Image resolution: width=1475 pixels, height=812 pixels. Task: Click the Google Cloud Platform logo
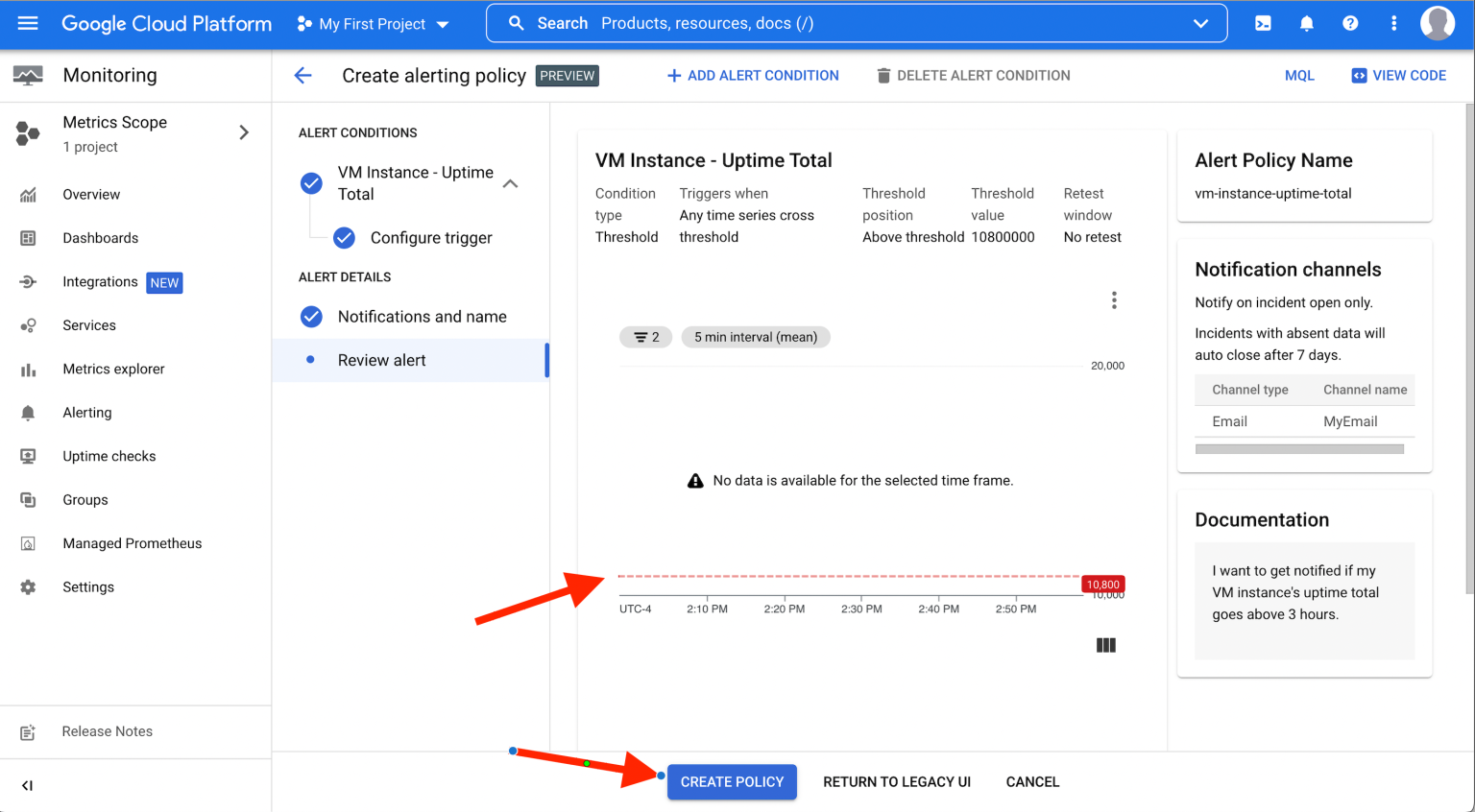click(166, 23)
